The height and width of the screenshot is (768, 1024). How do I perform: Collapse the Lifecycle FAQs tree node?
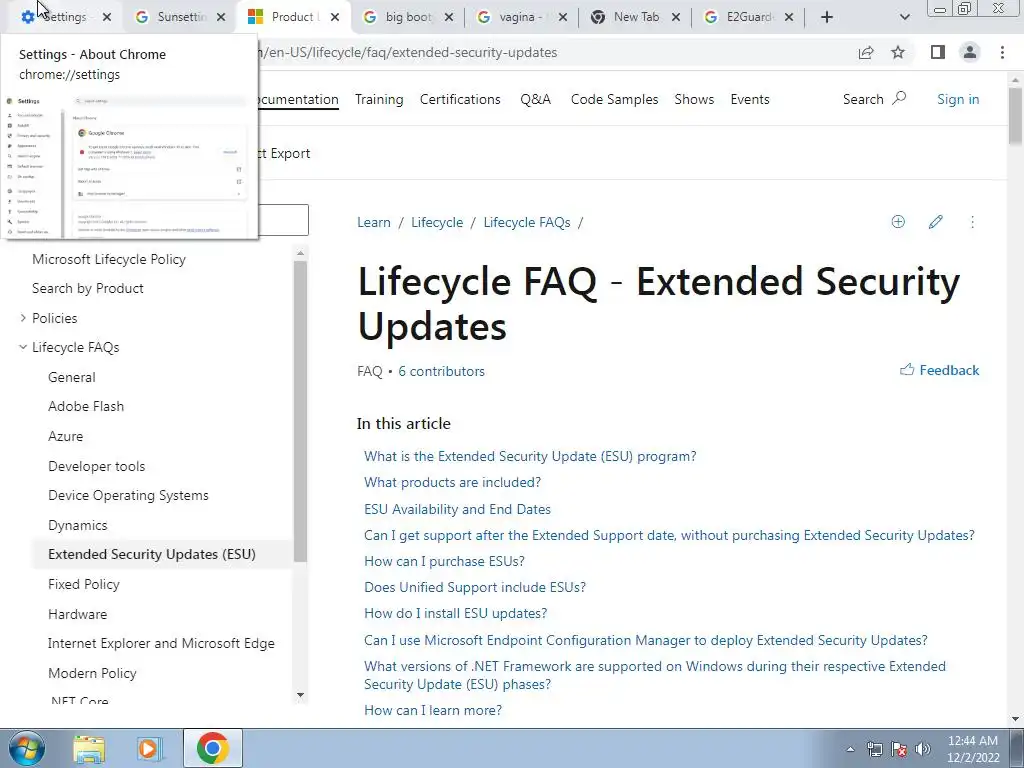pyautogui.click(x=24, y=347)
